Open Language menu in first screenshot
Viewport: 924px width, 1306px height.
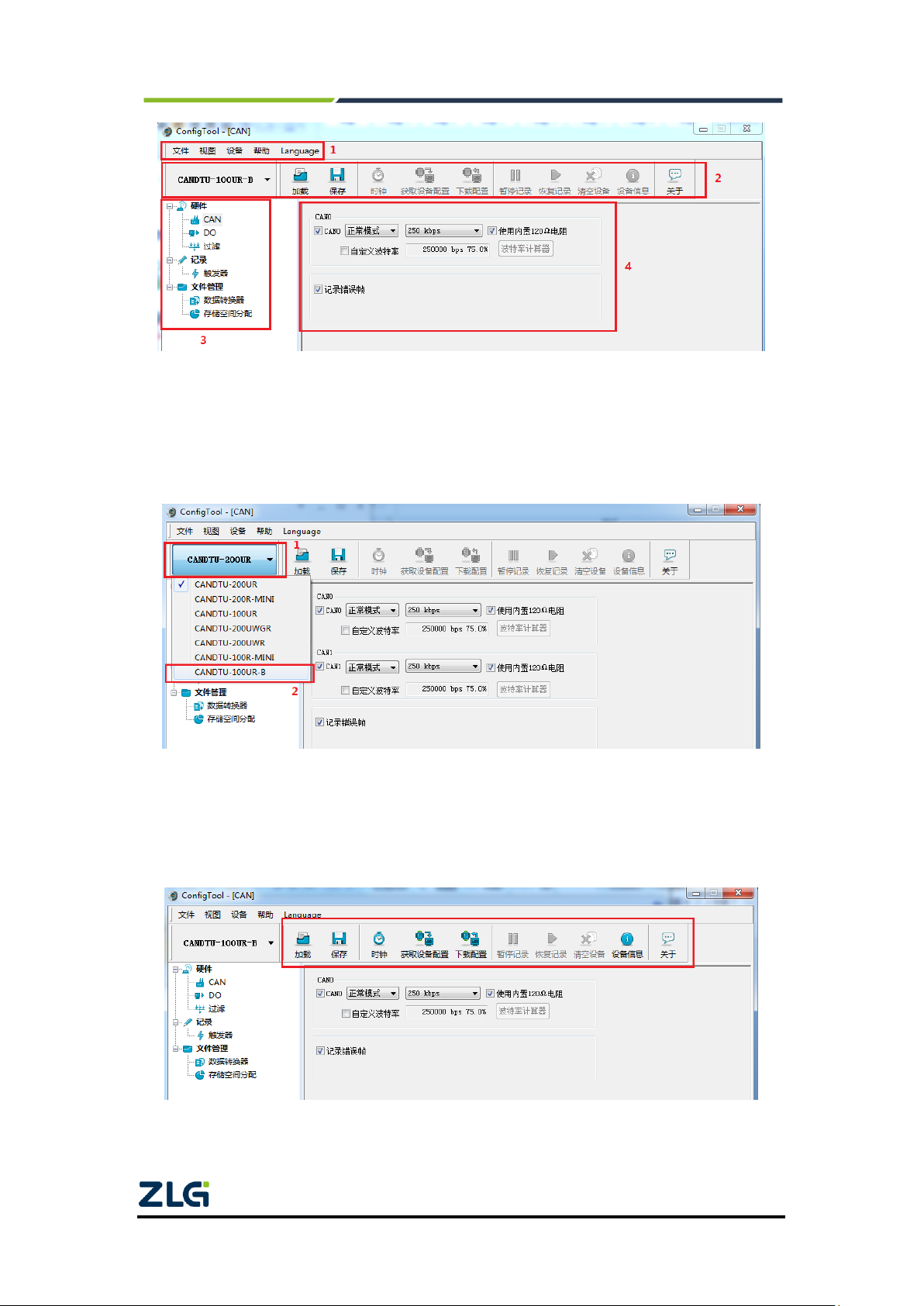[300, 151]
